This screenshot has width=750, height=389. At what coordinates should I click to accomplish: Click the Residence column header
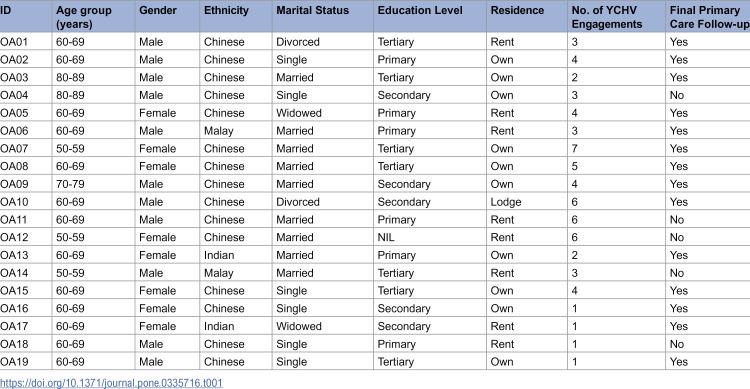point(527,17)
